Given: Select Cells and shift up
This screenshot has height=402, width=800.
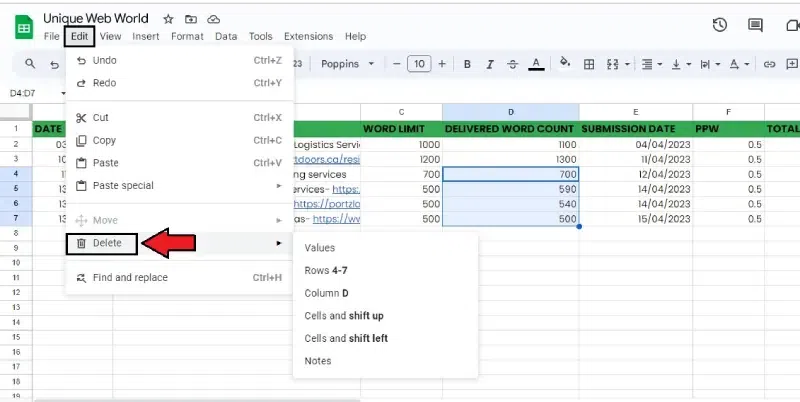Looking at the screenshot, I should pos(385,316).
